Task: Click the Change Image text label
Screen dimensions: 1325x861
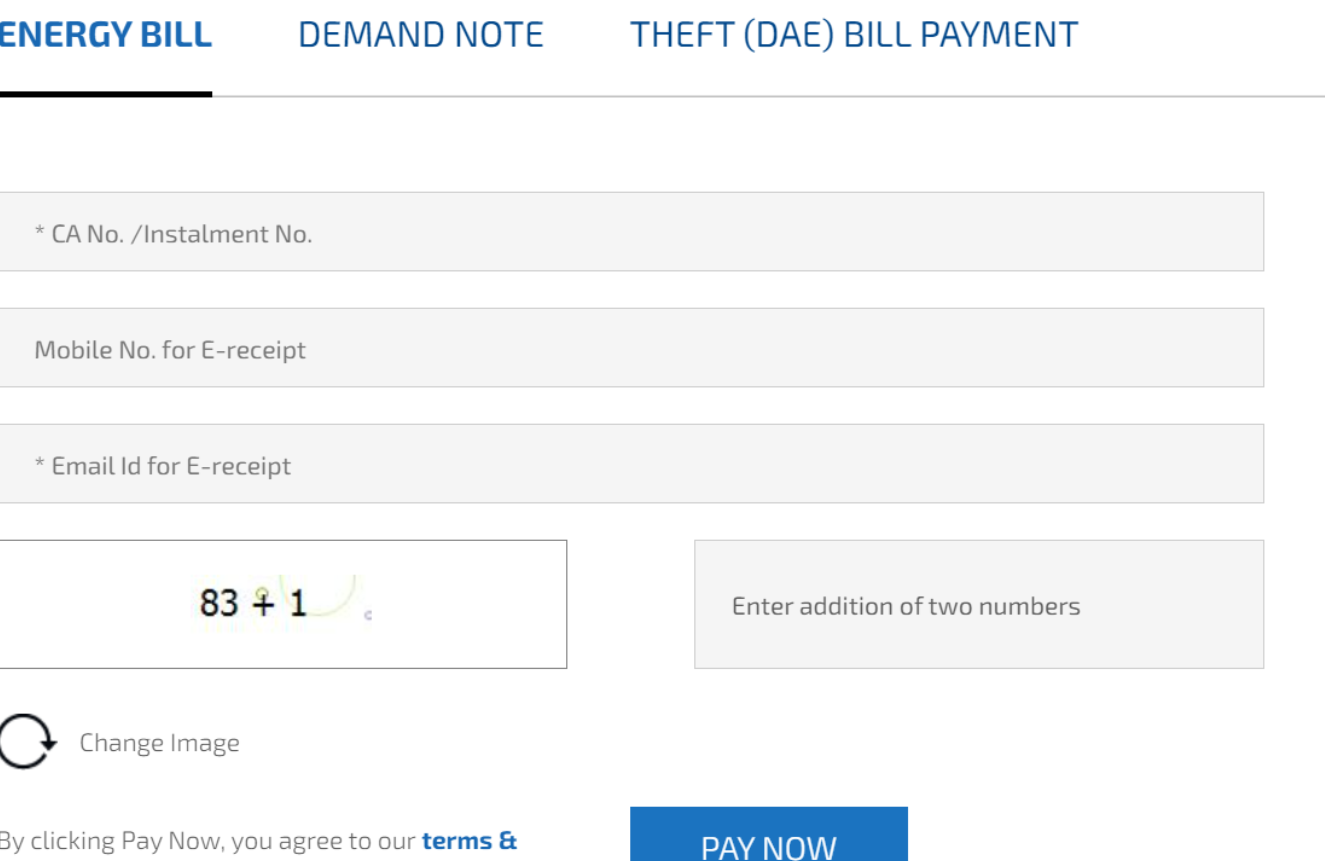Action: pyautogui.click(x=160, y=744)
